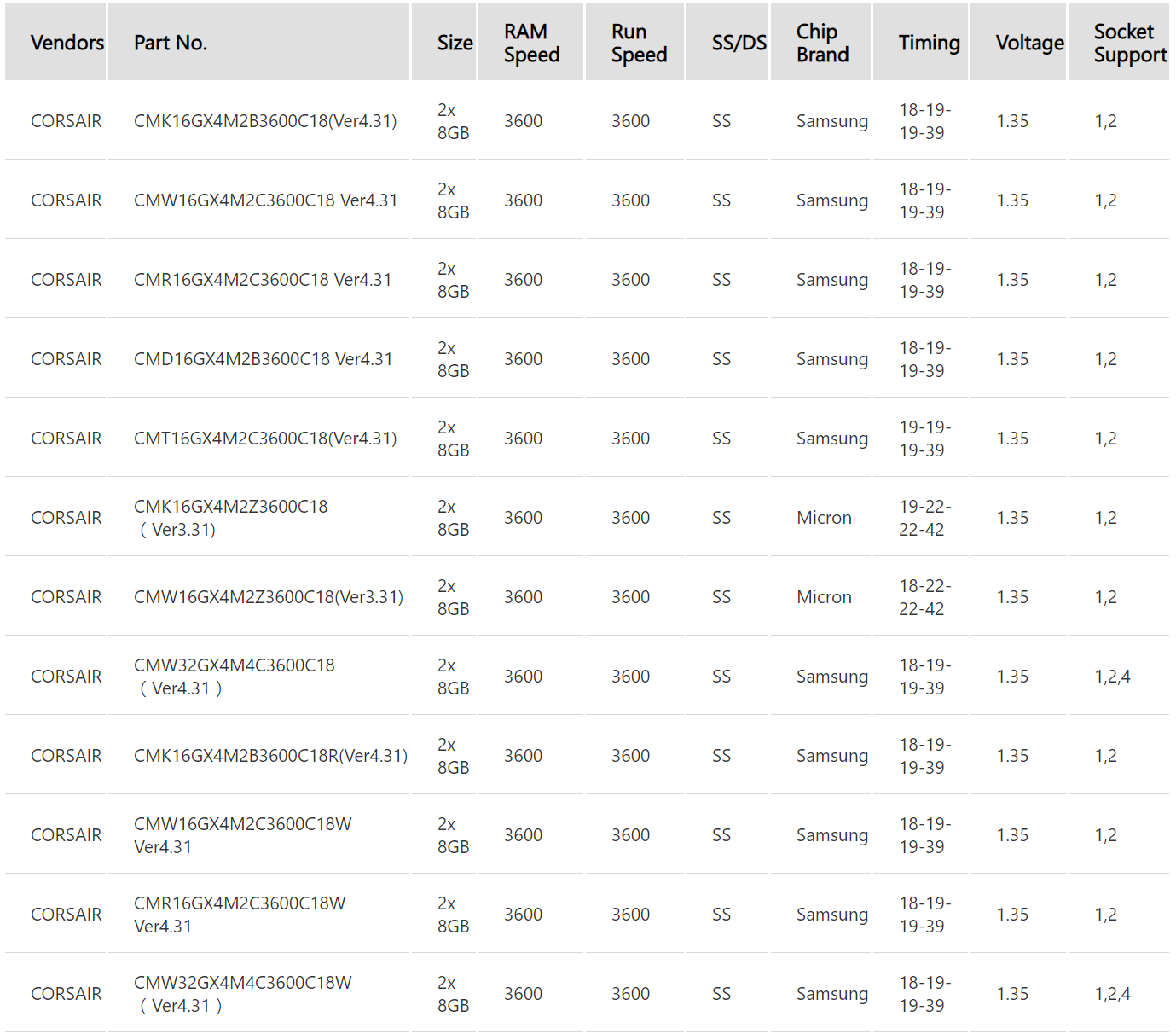Click the RAM Speed column header
This screenshot has width=1176, height=1034.
pyautogui.click(x=530, y=42)
